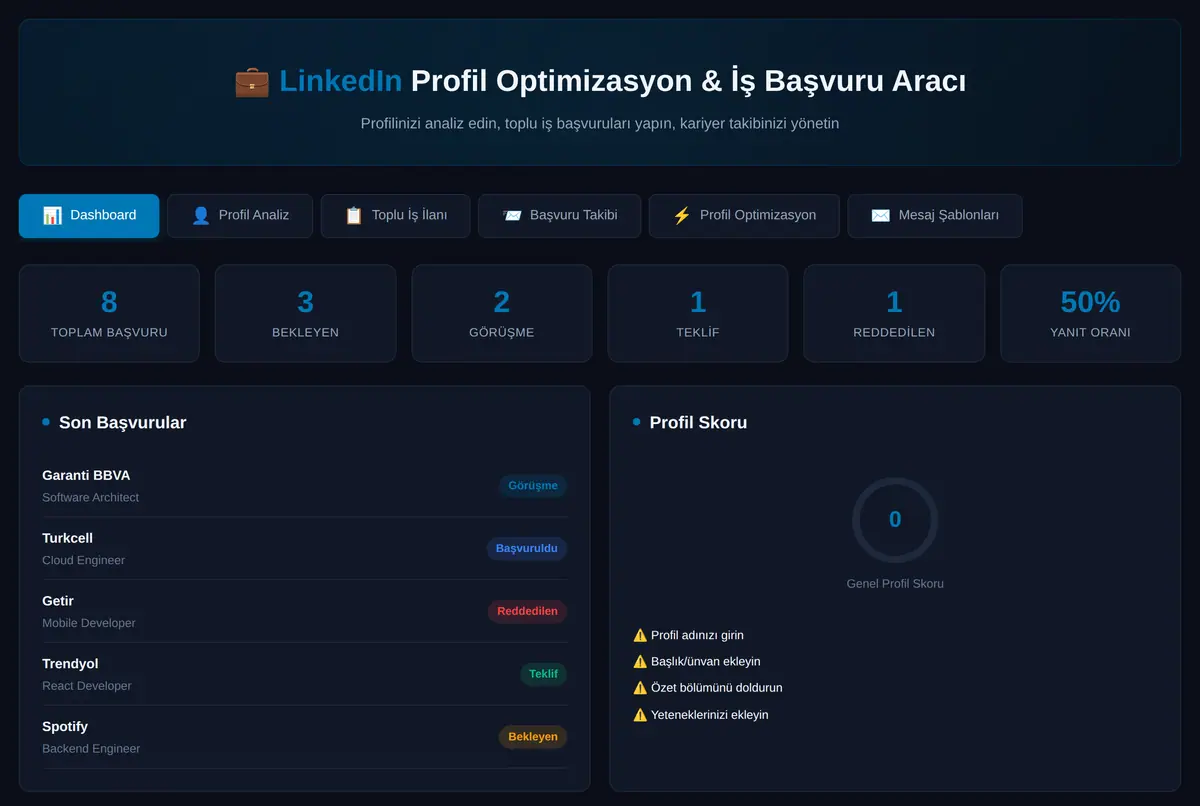Screen dimensions: 1200x806
Task: Click the Başvuruldu status badge for Turkcell
Action: (x=527, y=549)
